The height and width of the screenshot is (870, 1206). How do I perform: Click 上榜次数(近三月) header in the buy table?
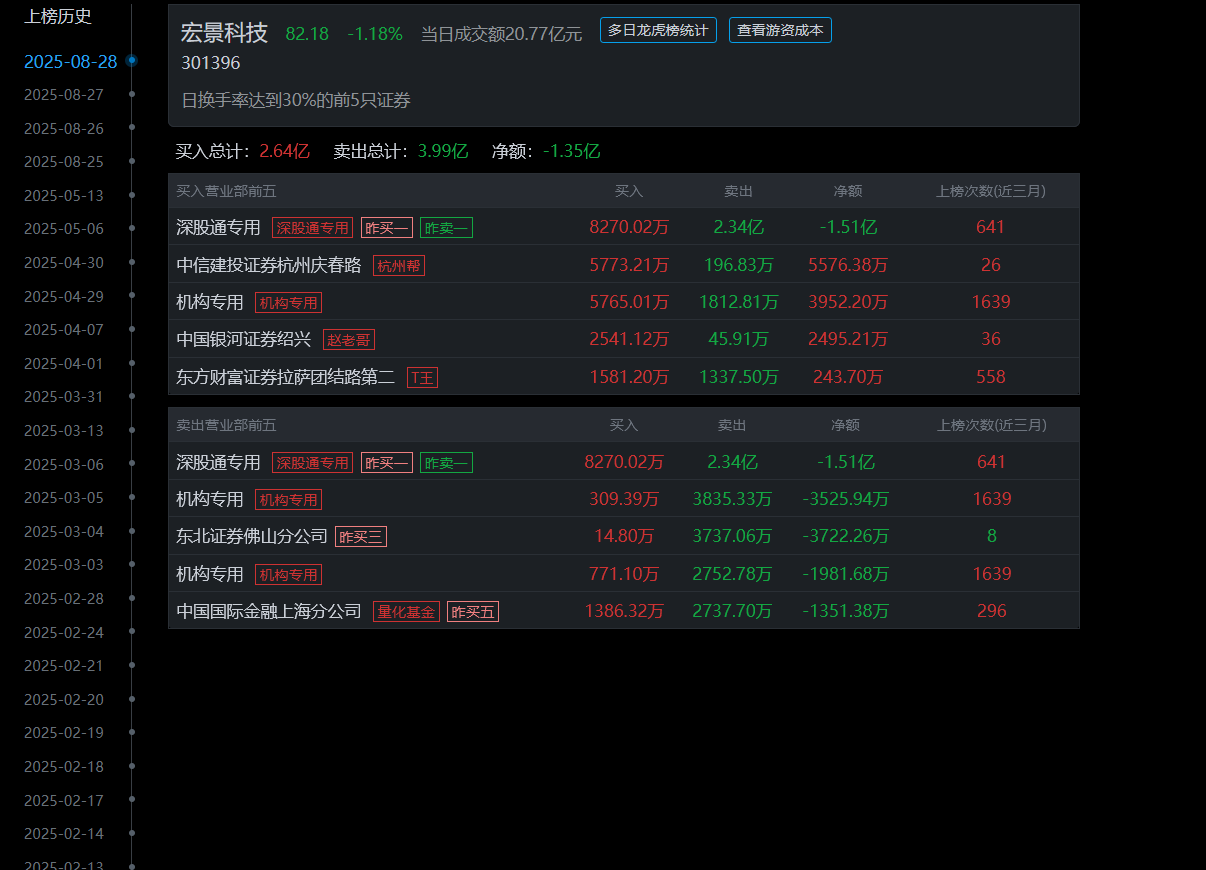pyautogui.click(x=991, y=191)
